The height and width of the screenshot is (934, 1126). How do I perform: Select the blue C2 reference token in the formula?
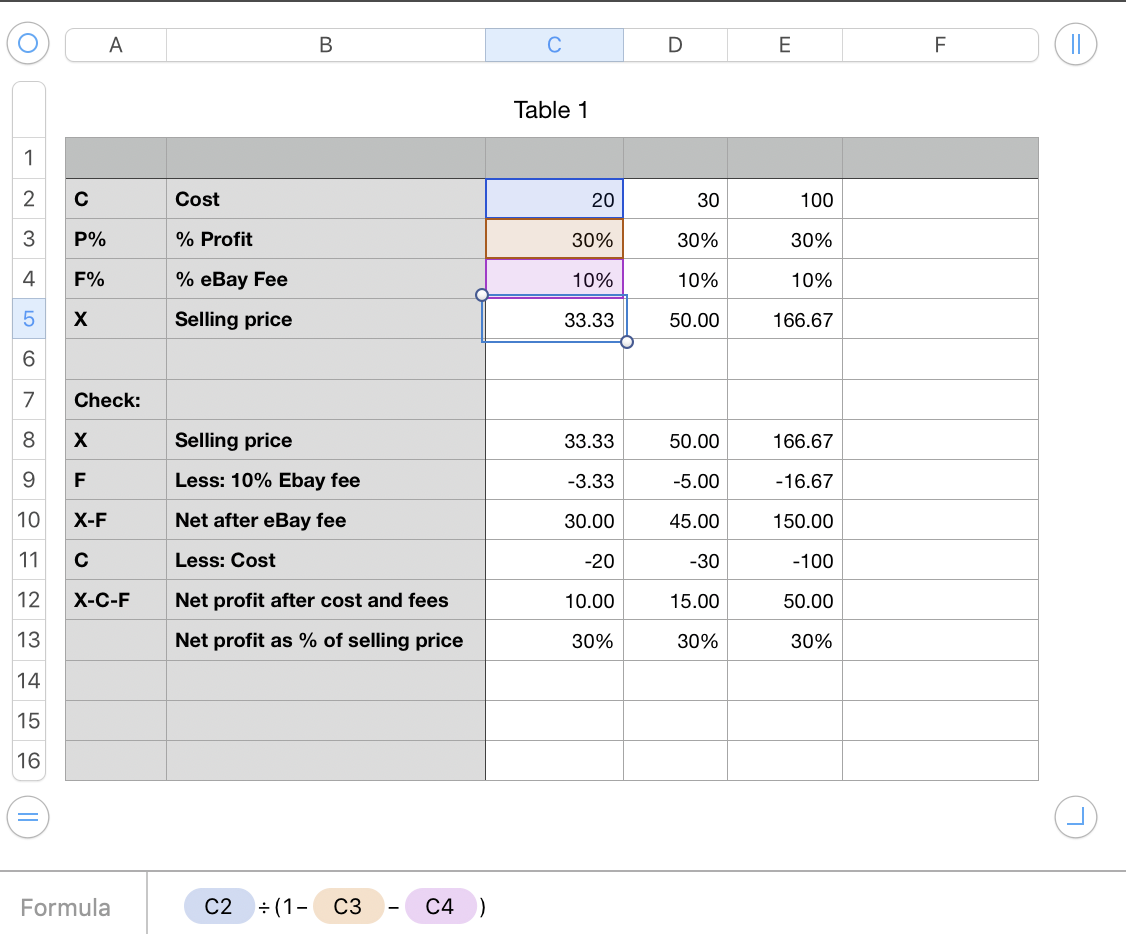[x=218, y=906]
